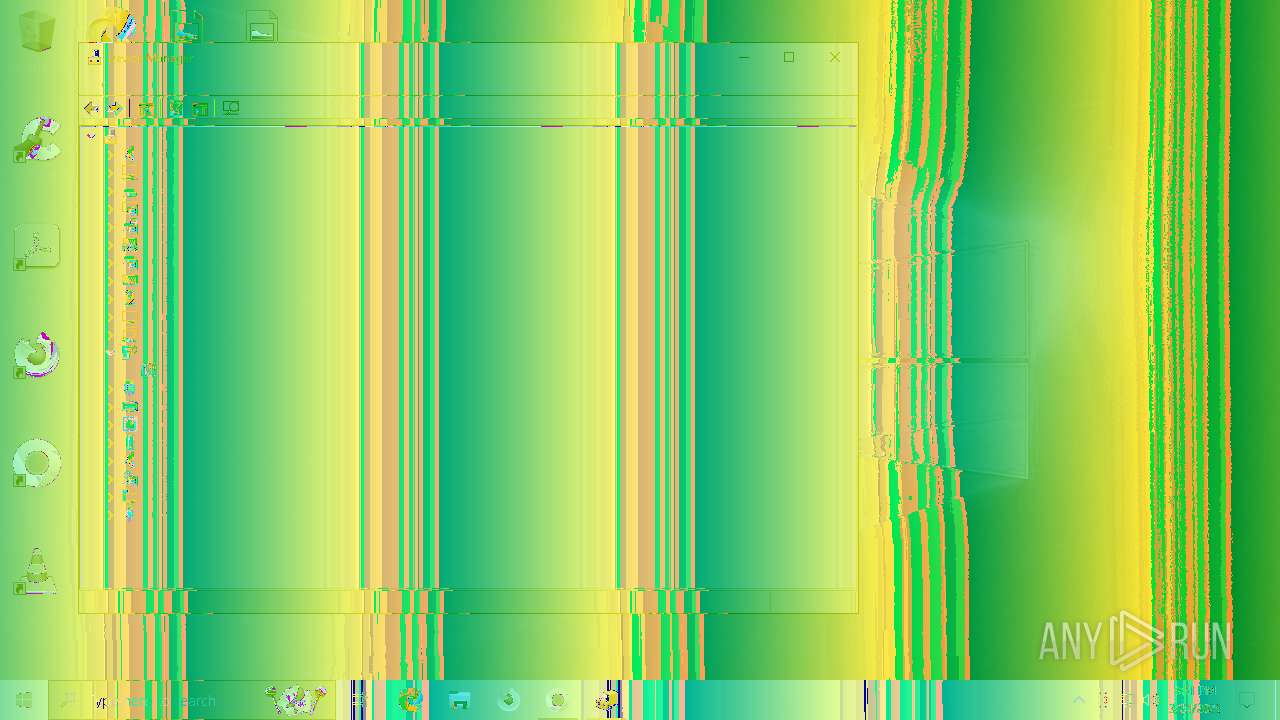Open the CCleaner desktop shortcut
The image size is (1280, 720).
coord(37,140)
